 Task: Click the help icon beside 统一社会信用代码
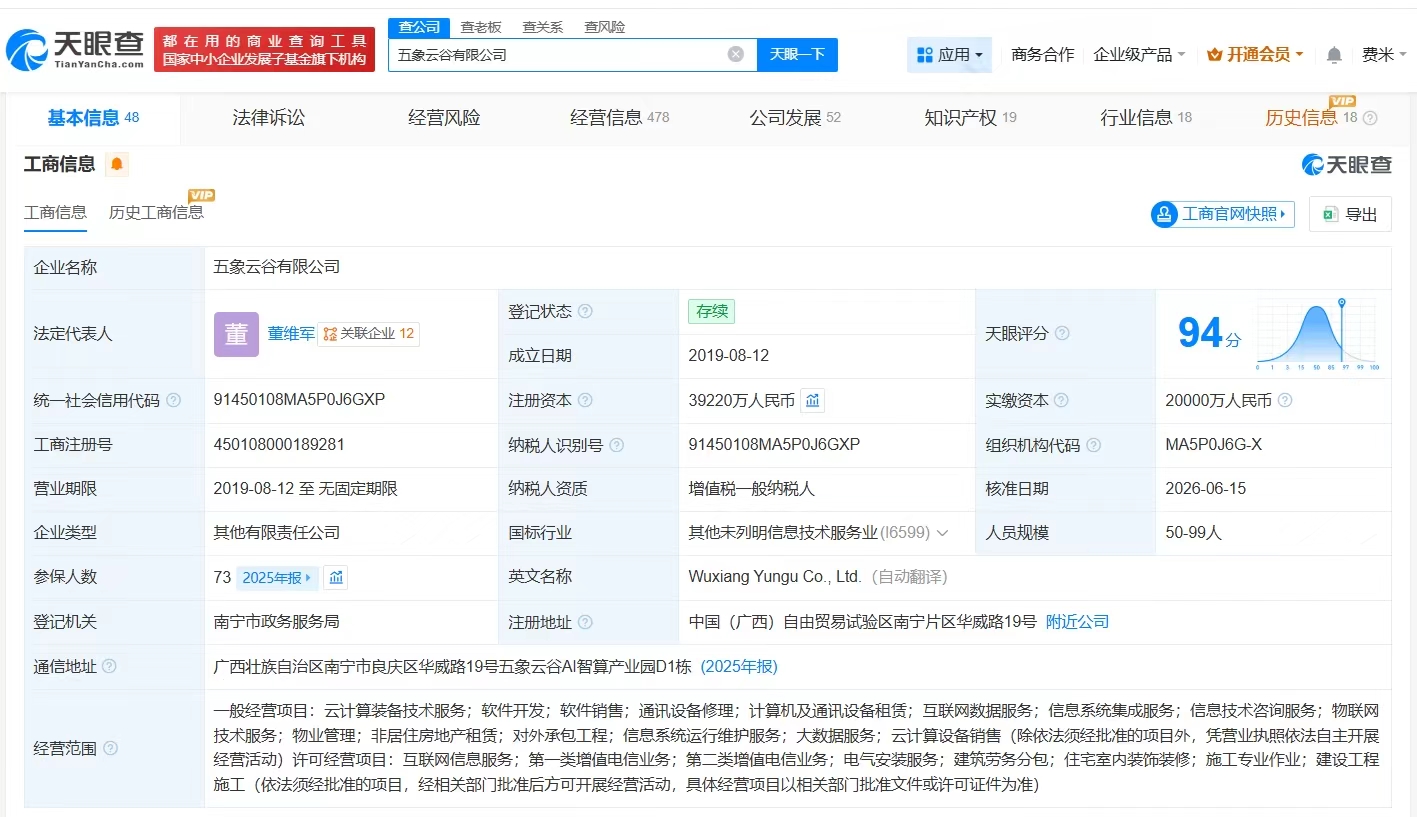point(174,401)
